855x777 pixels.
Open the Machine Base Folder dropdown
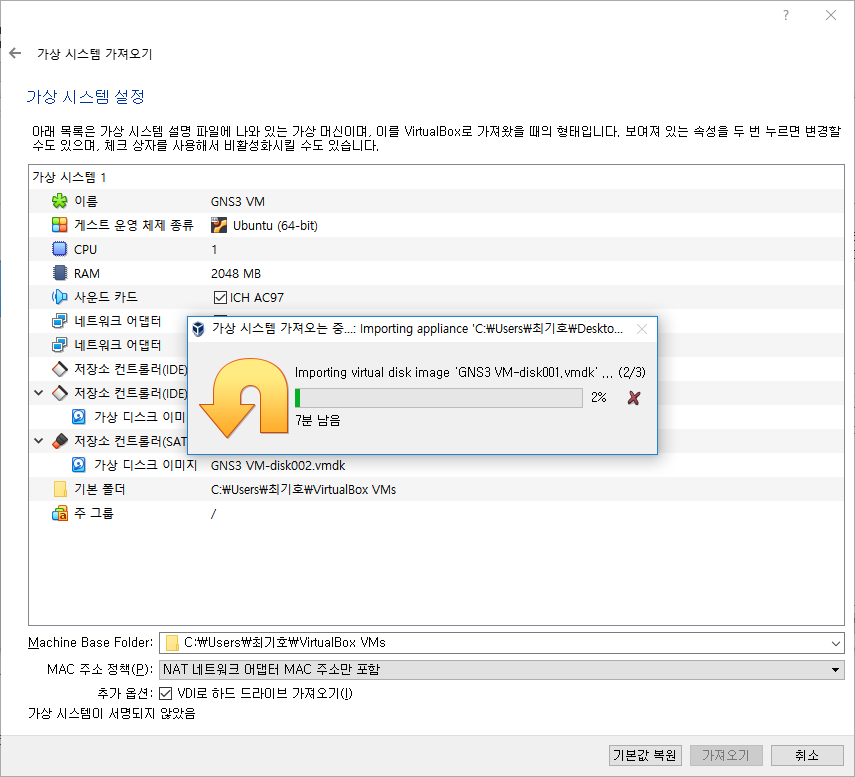tap(835, 643)
